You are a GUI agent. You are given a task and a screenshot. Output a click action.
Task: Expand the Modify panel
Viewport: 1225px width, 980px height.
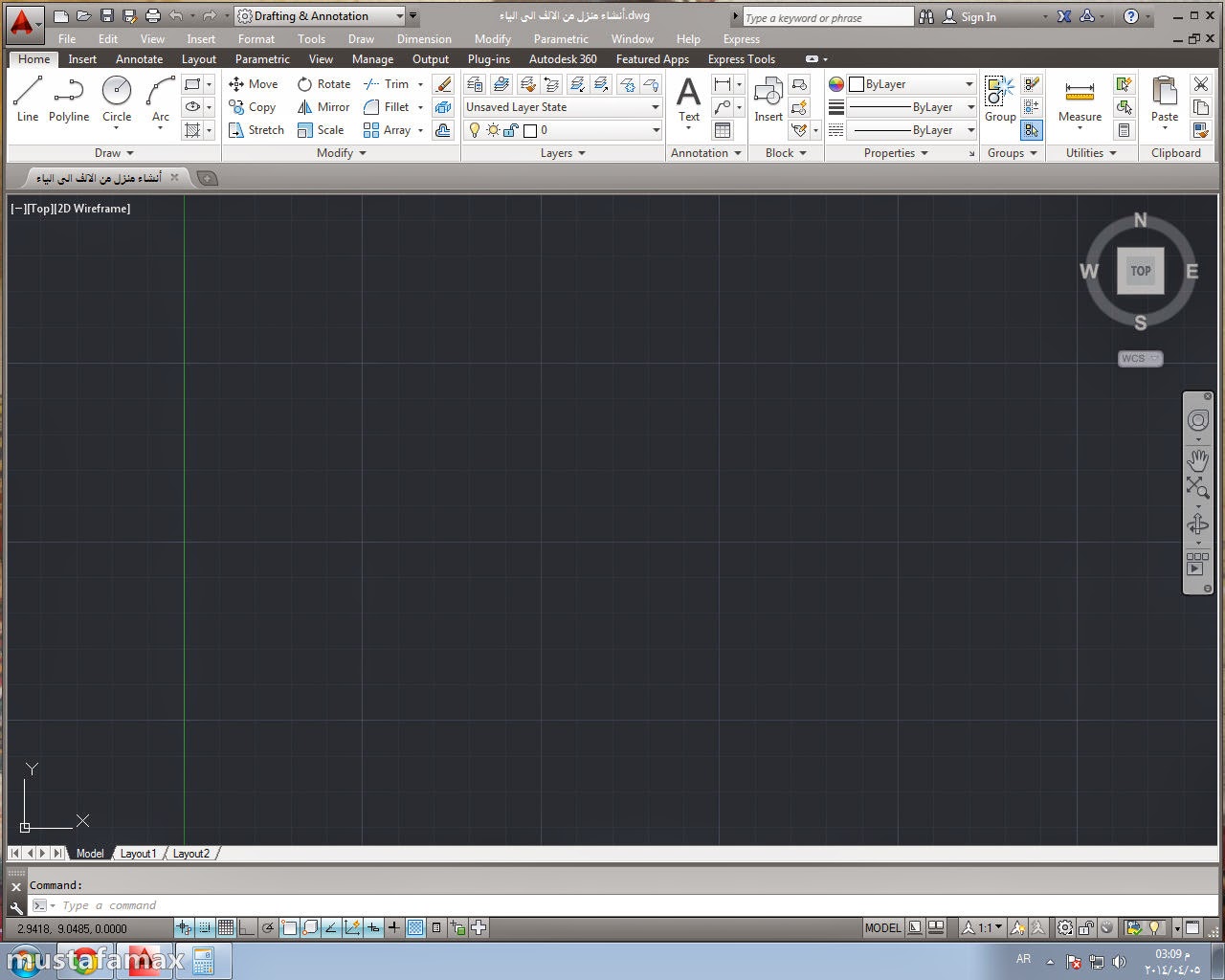[x=342, y=153]
